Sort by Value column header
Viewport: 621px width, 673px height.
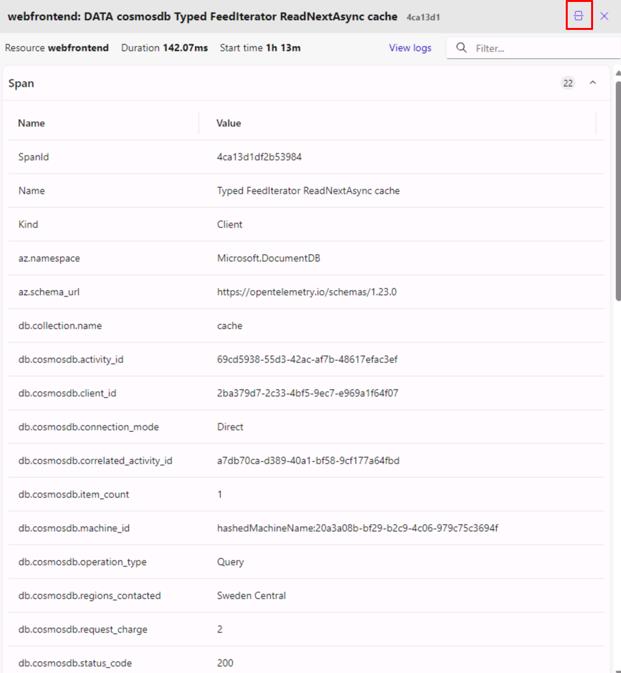click(x=228, y=123)
